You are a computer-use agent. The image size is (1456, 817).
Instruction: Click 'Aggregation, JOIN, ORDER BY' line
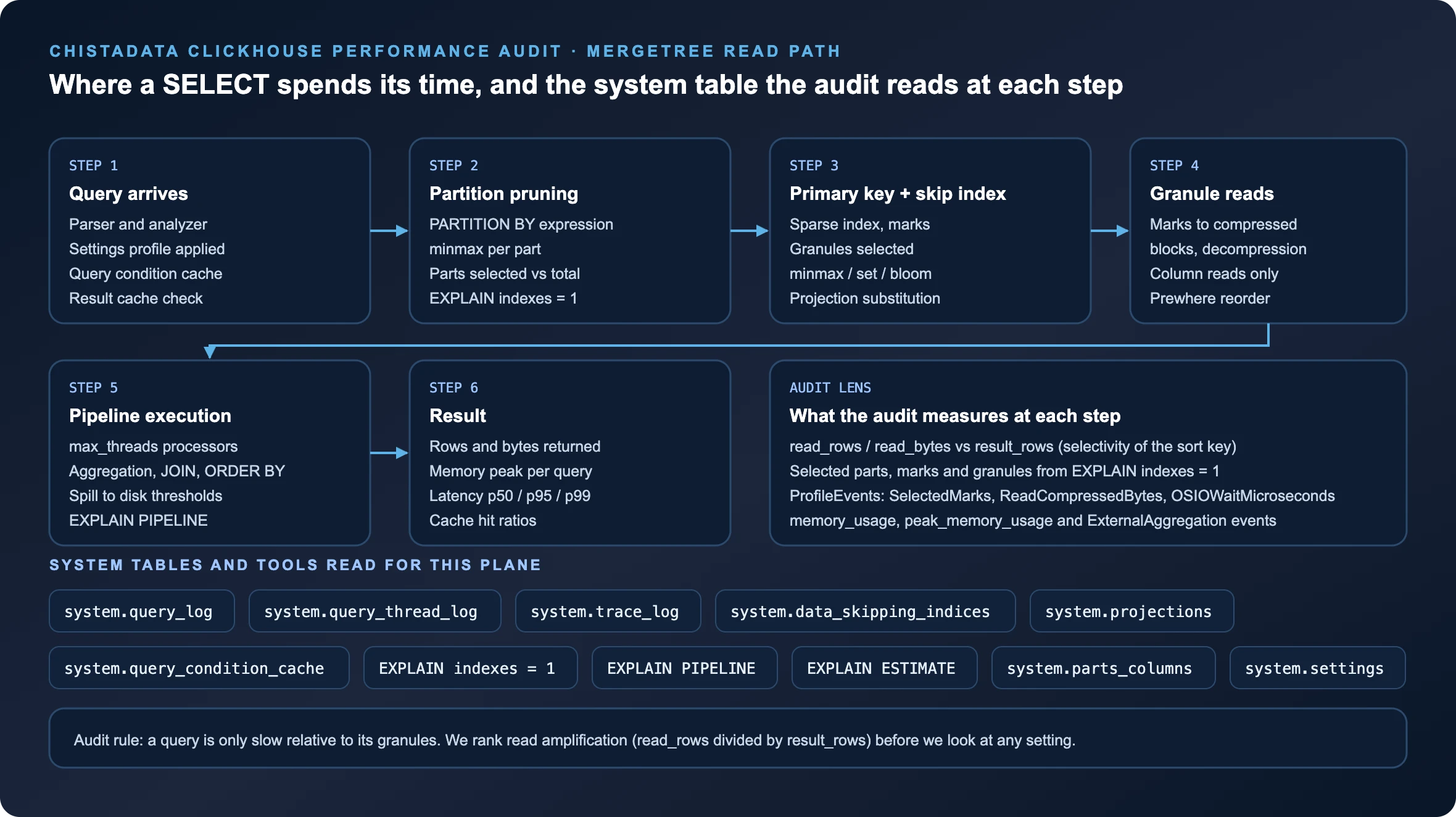pyautogui.click(x=177, y=471)
